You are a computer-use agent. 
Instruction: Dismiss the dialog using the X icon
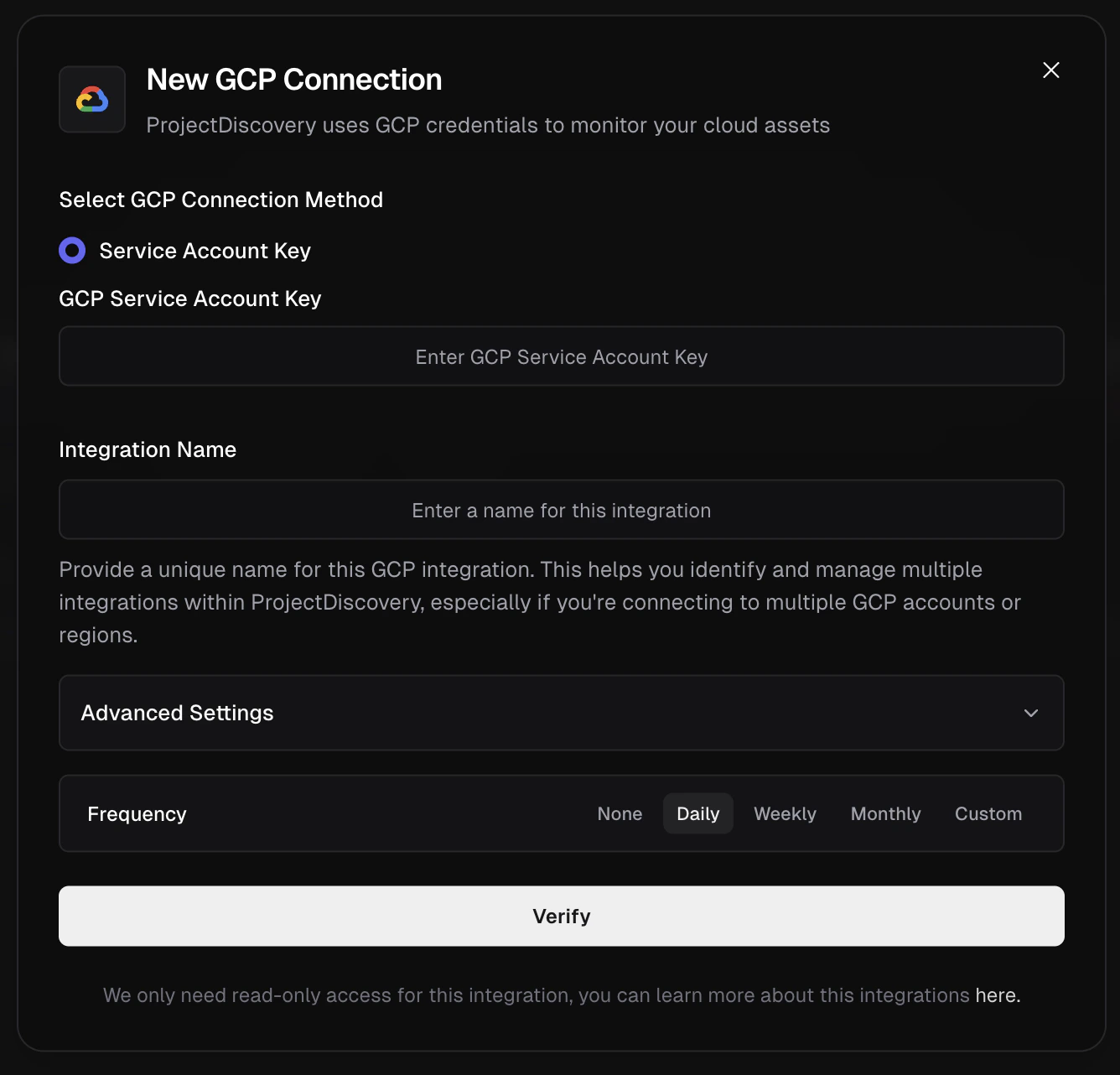(1050, 70)
